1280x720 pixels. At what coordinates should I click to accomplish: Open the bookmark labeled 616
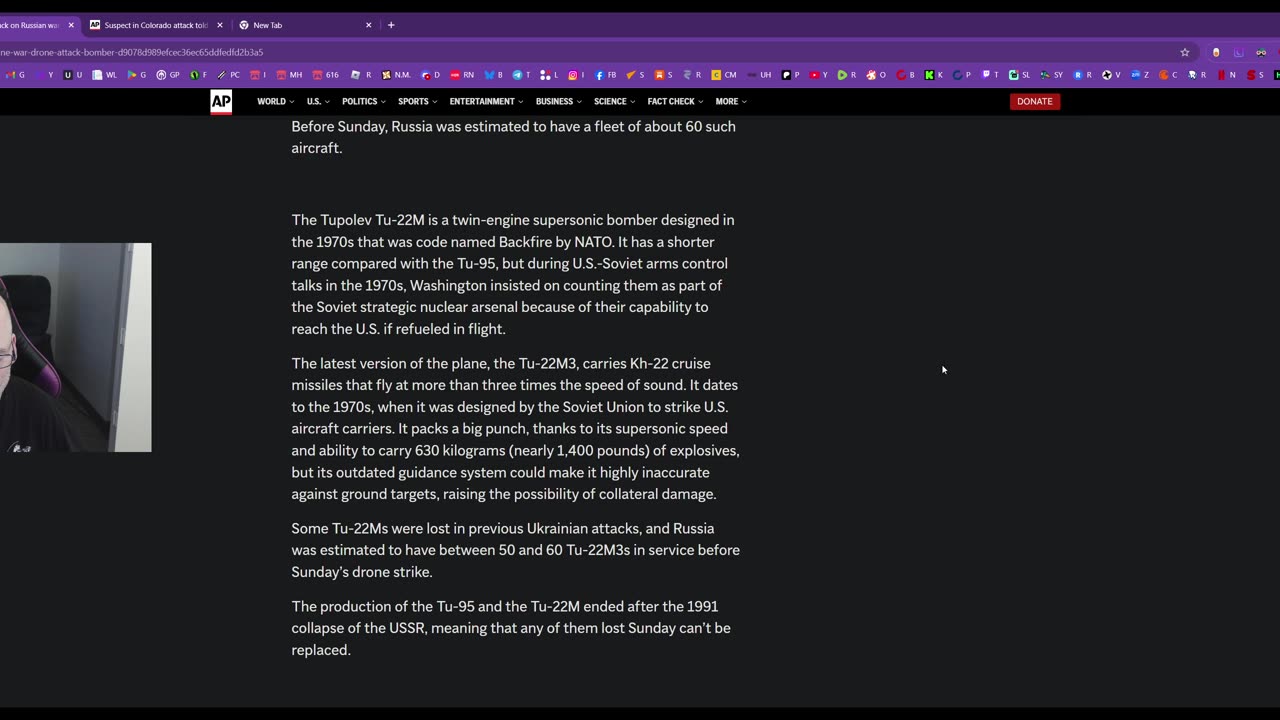tap(326, 75)
